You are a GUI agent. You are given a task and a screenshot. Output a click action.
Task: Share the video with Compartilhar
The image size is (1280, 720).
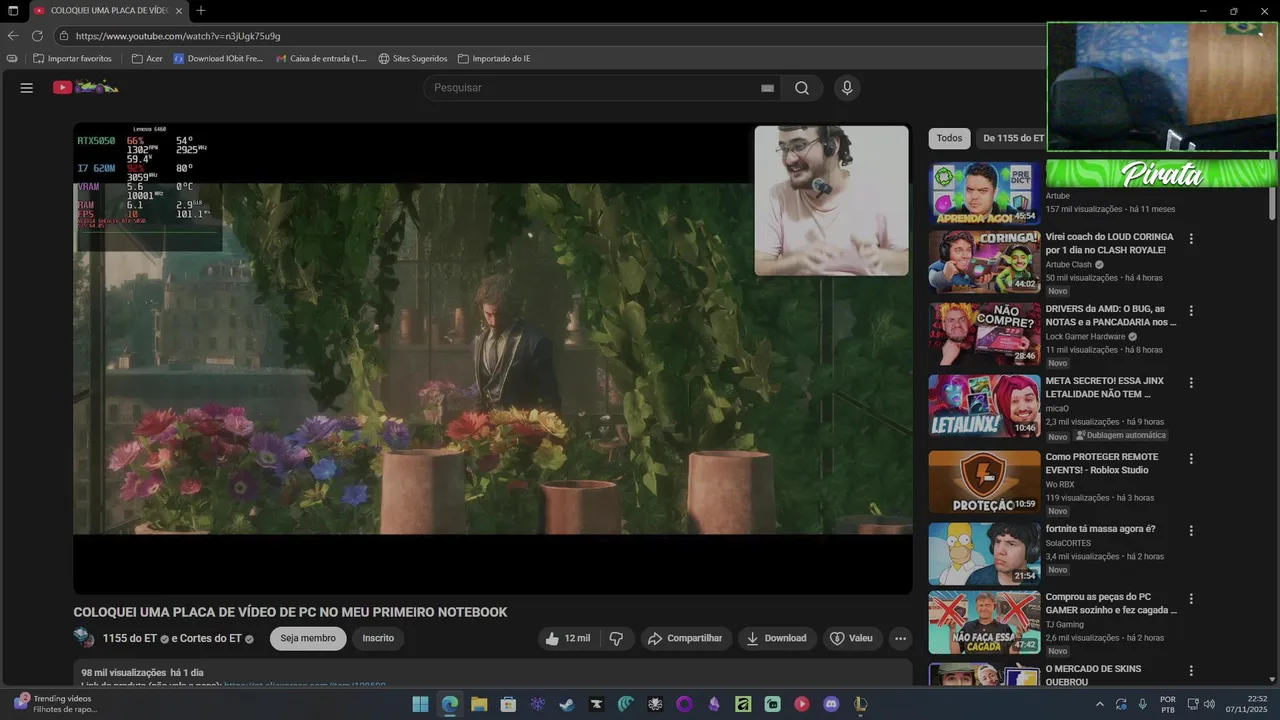click(x=685, y=638)
